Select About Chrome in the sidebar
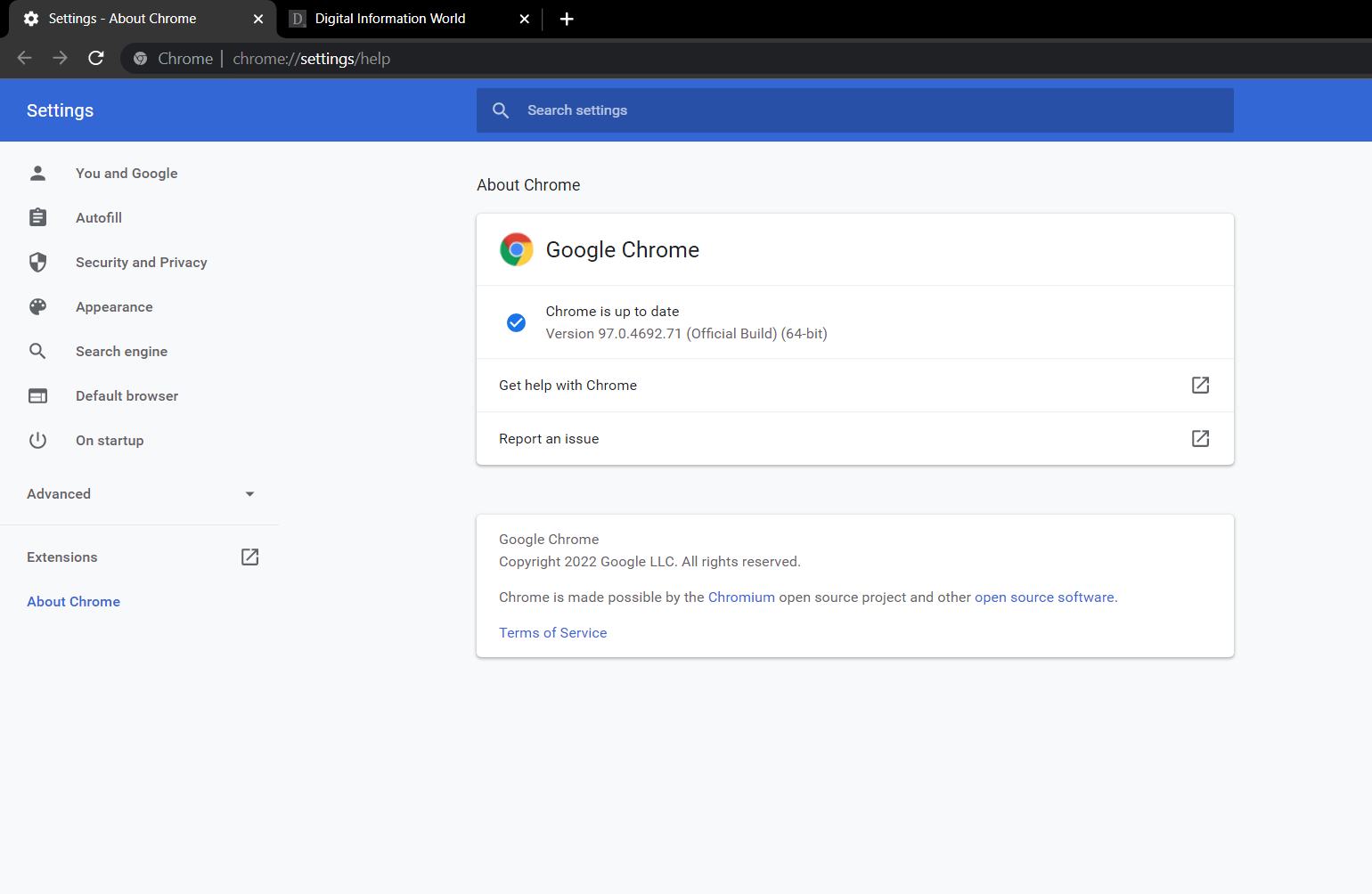Image resolution: width=1372 pixels, height=894 pixels. 73,602
